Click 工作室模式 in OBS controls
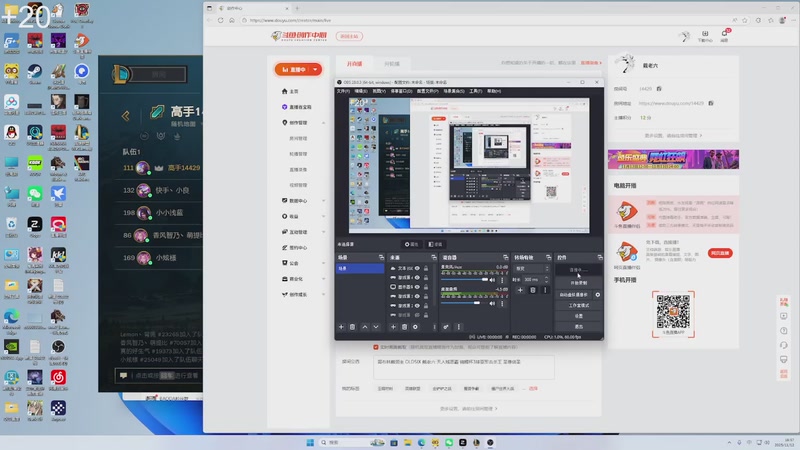 click(579, 305)
